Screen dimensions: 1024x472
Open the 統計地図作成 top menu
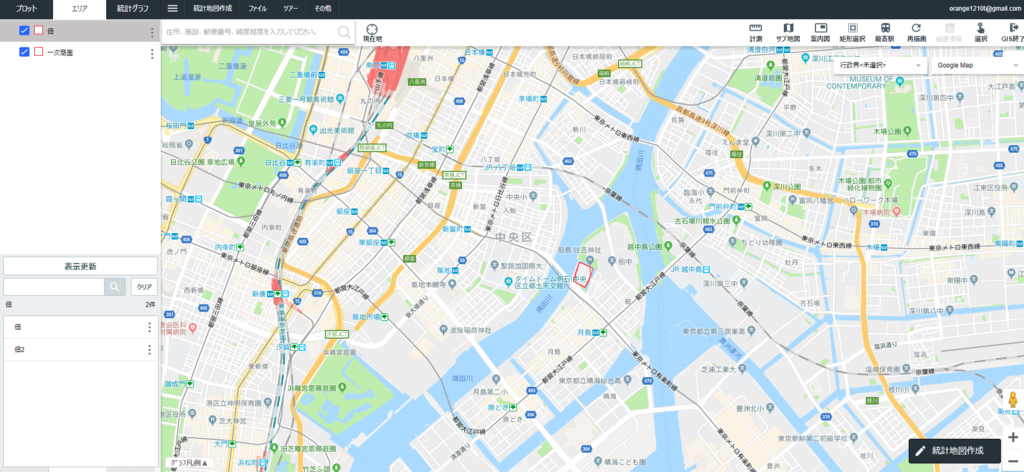pos(213,9)
